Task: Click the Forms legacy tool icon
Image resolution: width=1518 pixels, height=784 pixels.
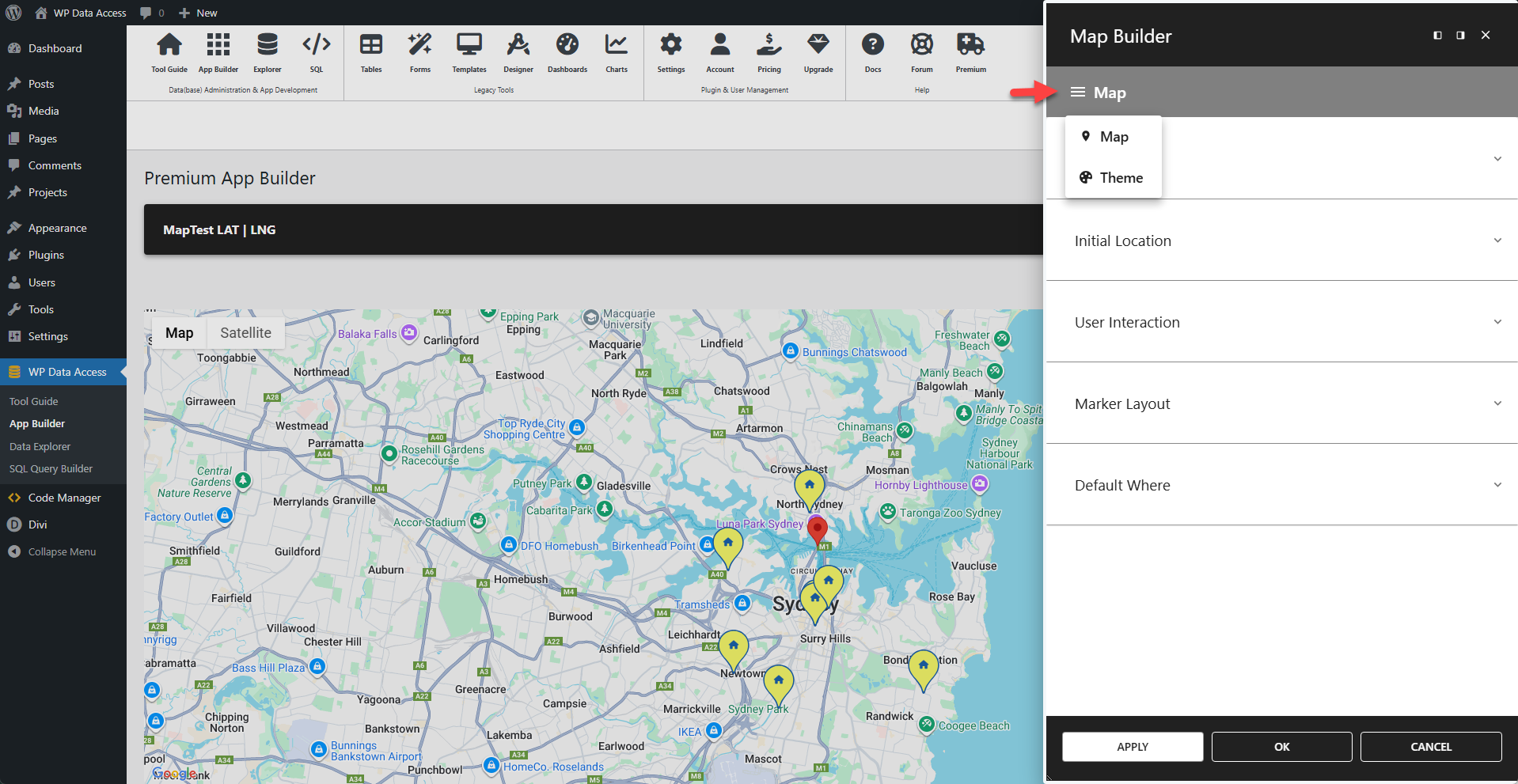Action: pos(419,53)
